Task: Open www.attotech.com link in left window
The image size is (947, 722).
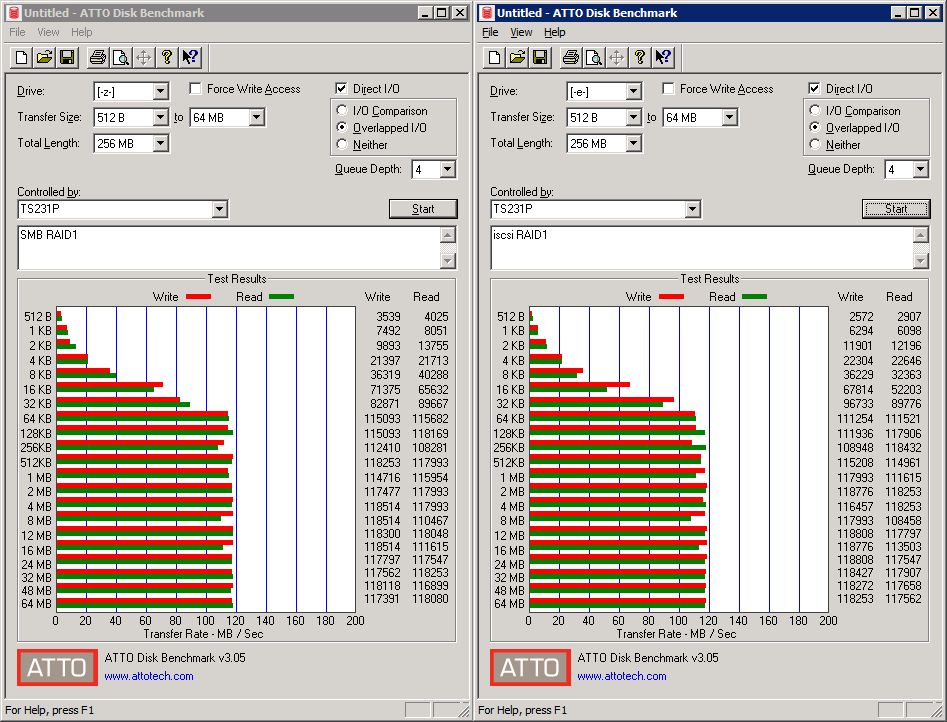Action: point(149,676)
